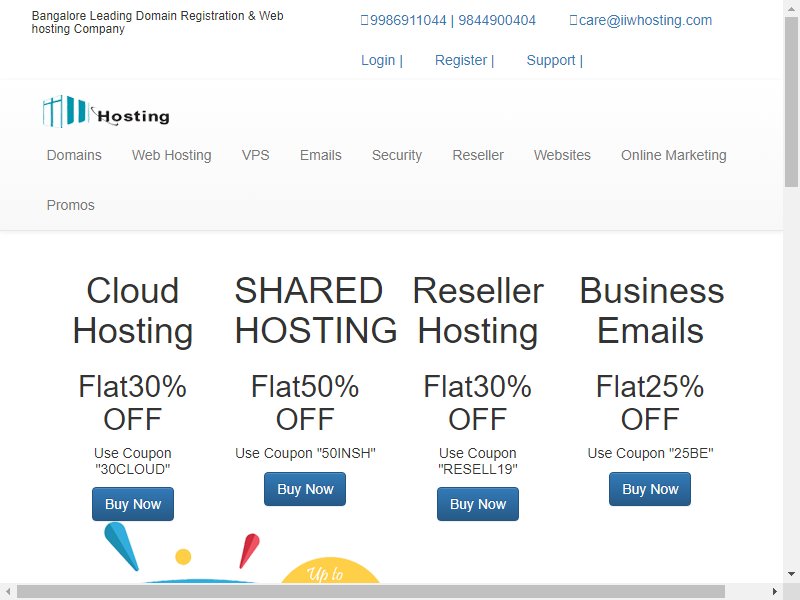Image resolution: width=800 pixels, height=600 pixels.
Task: Click the vertical scrollbar down arrow
Action: (791, 574)
